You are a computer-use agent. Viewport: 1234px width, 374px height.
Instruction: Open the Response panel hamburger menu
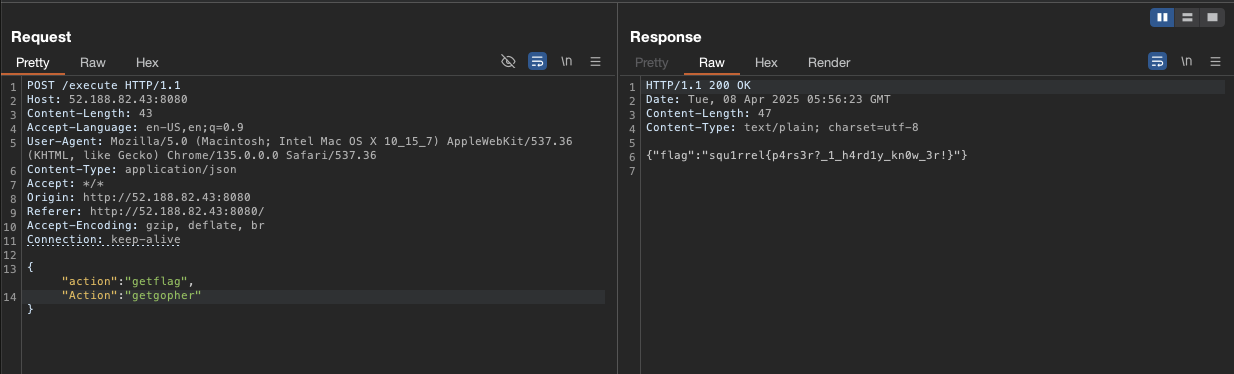tap(1215, 62)
